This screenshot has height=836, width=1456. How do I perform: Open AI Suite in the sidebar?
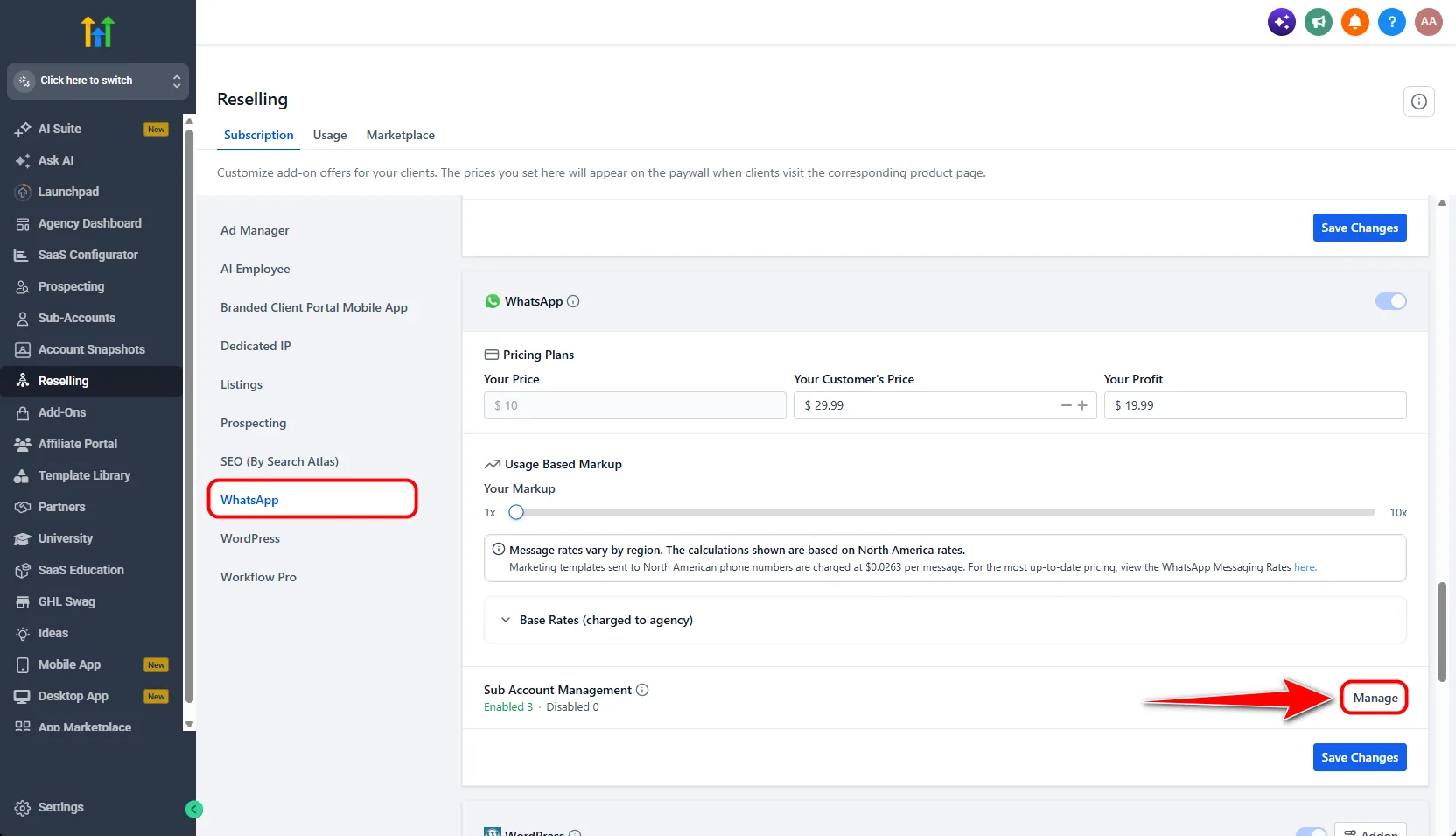pos(91,129)
